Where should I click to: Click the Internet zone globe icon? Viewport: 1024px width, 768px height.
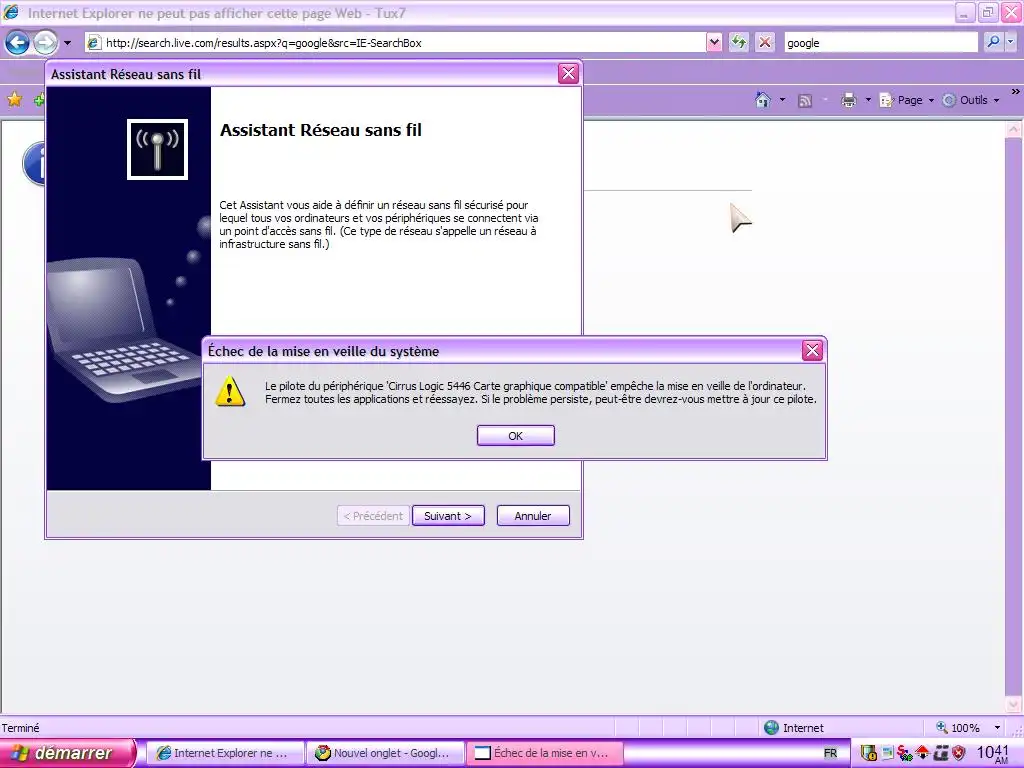tap(771, 728)
